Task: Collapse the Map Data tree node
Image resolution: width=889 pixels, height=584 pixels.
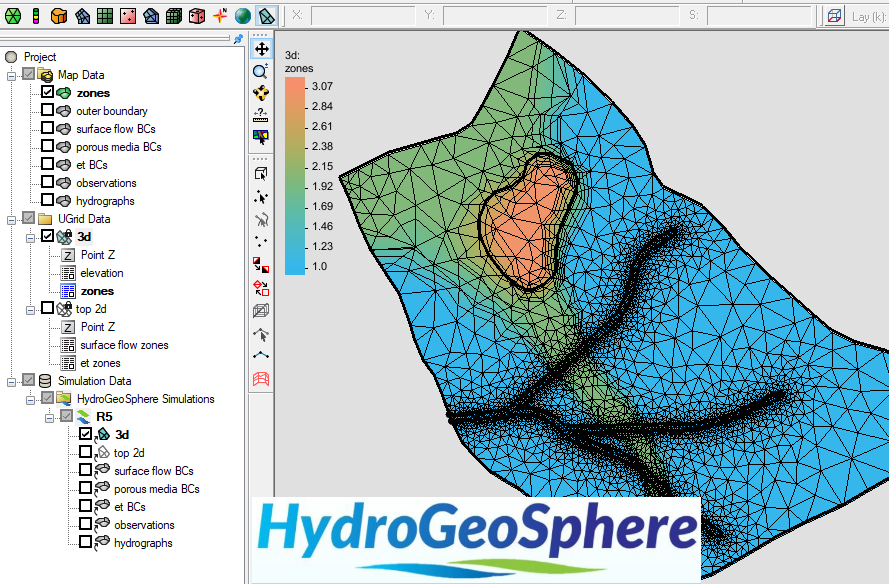Action: pyautogui.click(x=11, y=75)
